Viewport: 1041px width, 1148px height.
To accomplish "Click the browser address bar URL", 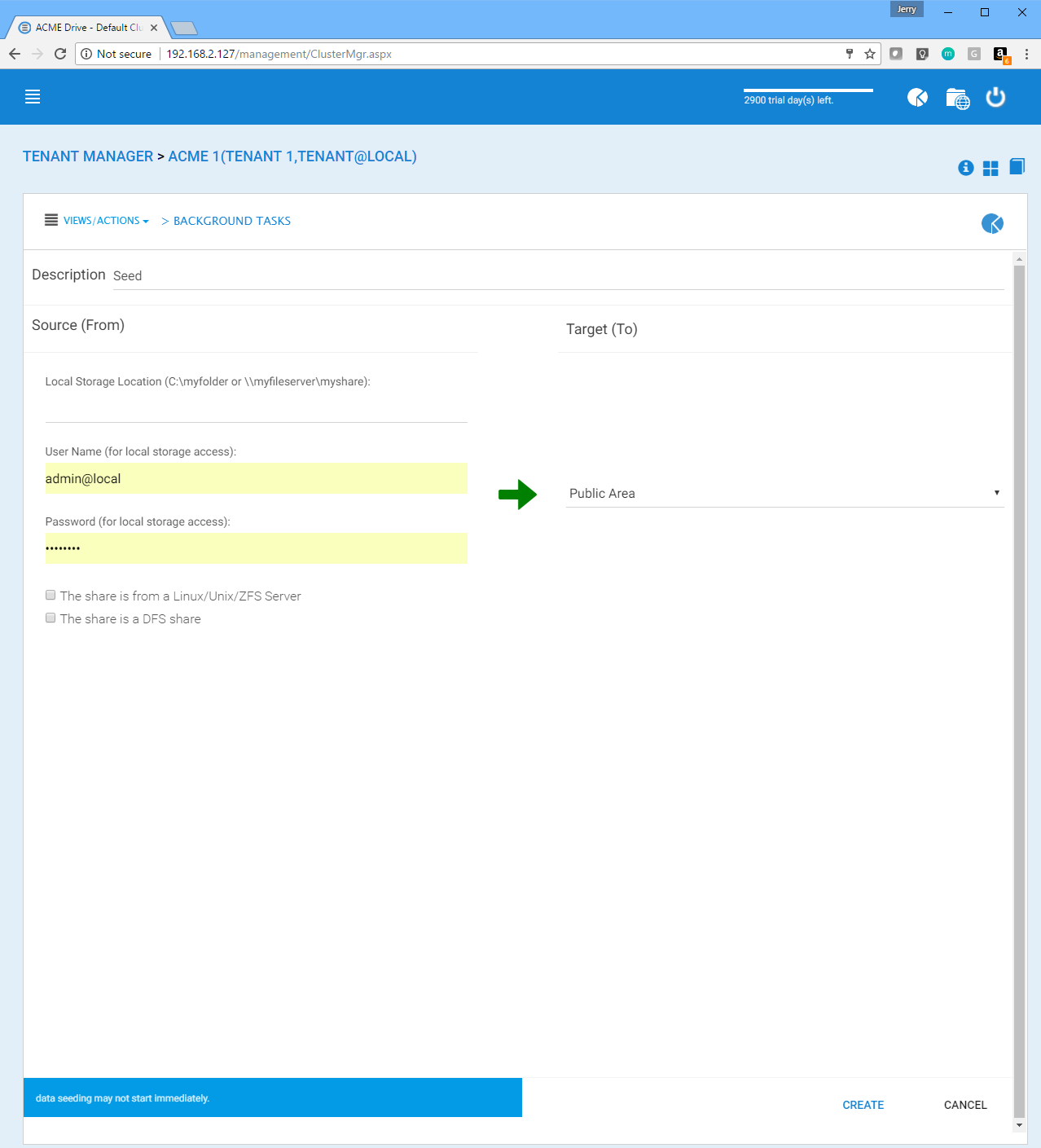I will point(279,54).
